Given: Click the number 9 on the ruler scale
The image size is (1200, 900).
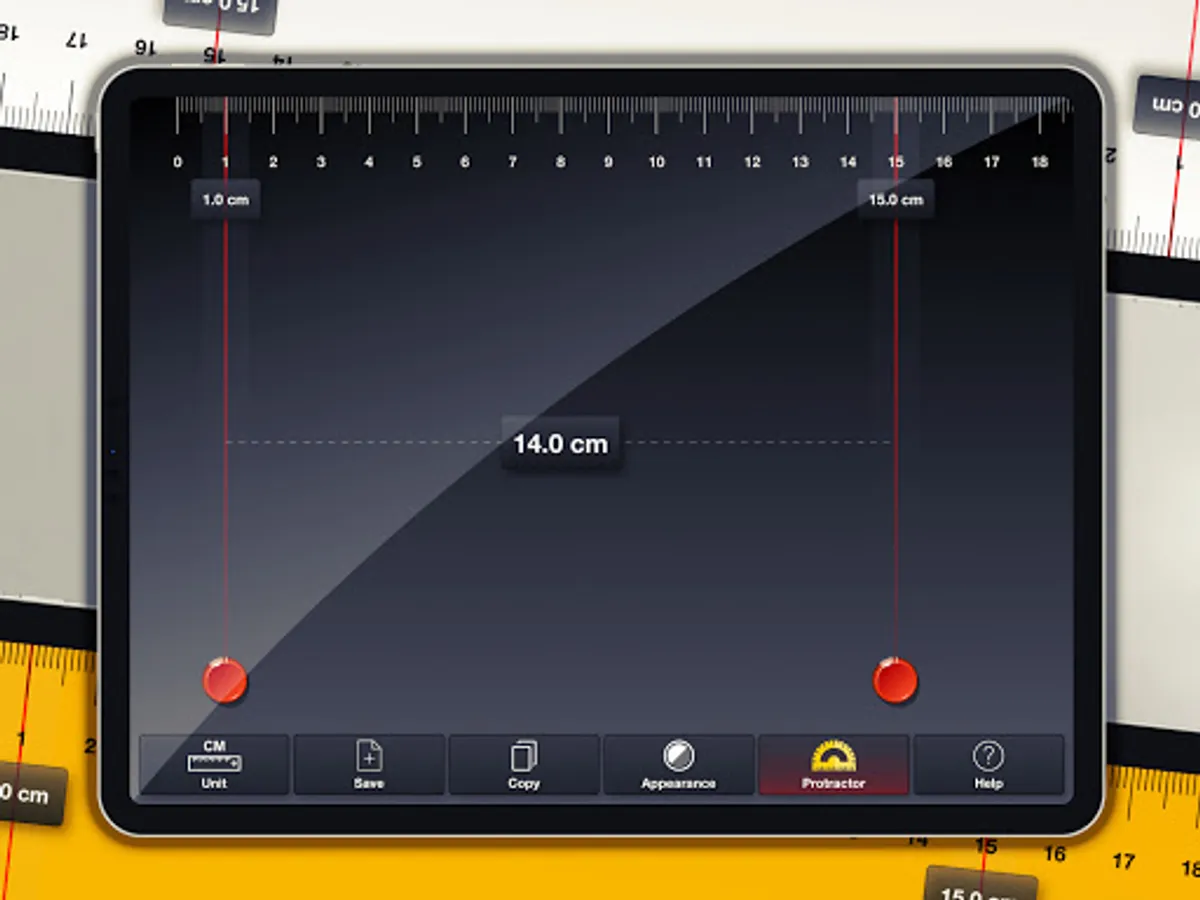Looking at the screenshot, I should coord(608,162).
